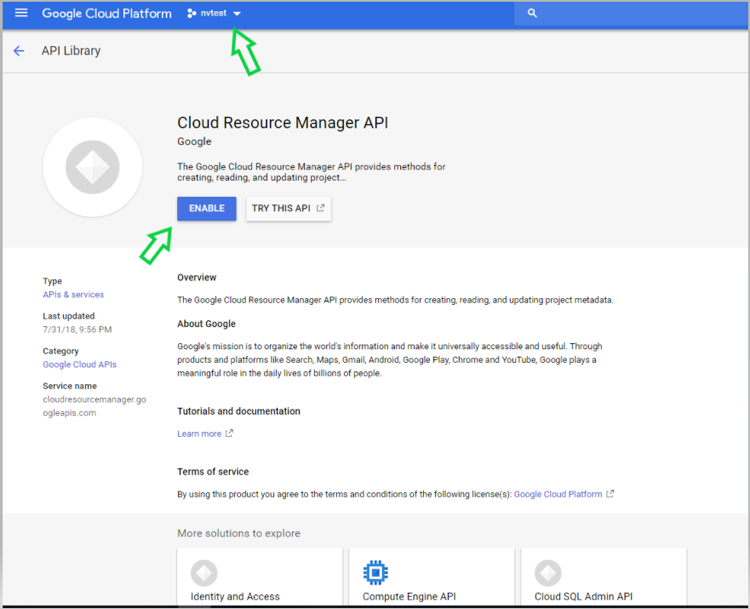Click the TRY THIS API button

click(x=288, y=208)
